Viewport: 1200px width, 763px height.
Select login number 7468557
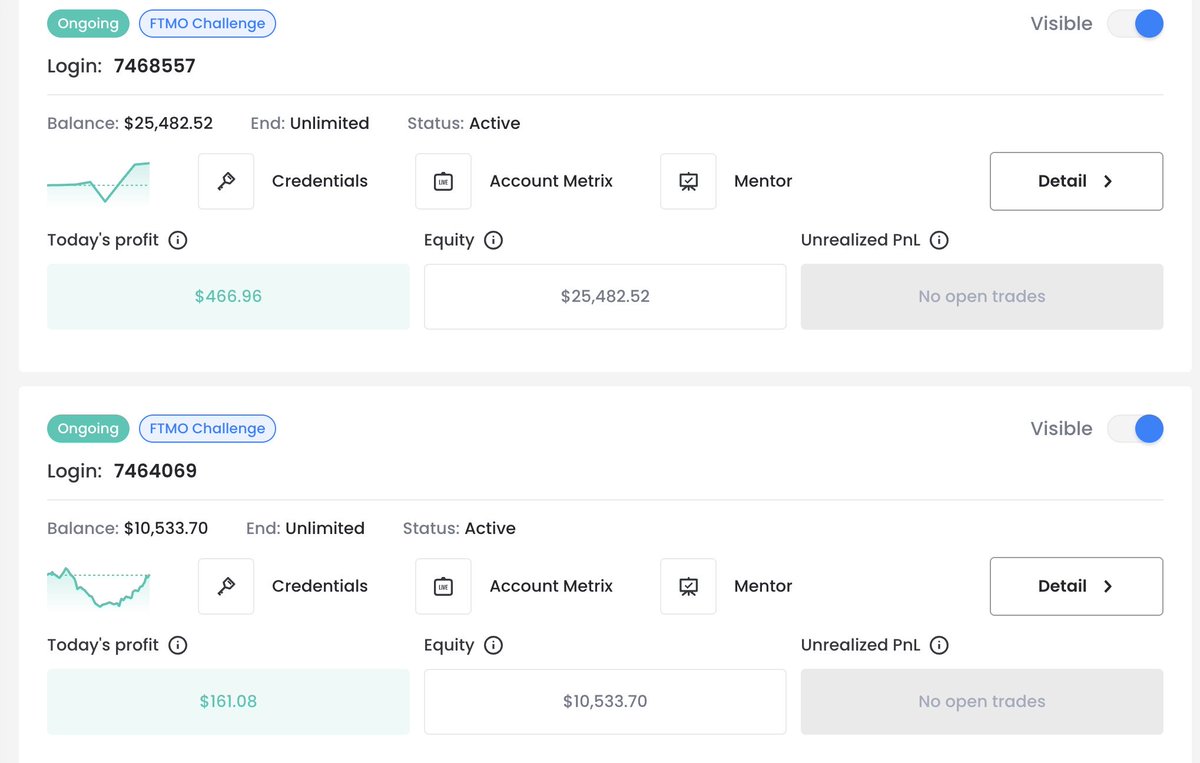coord(155,66)
